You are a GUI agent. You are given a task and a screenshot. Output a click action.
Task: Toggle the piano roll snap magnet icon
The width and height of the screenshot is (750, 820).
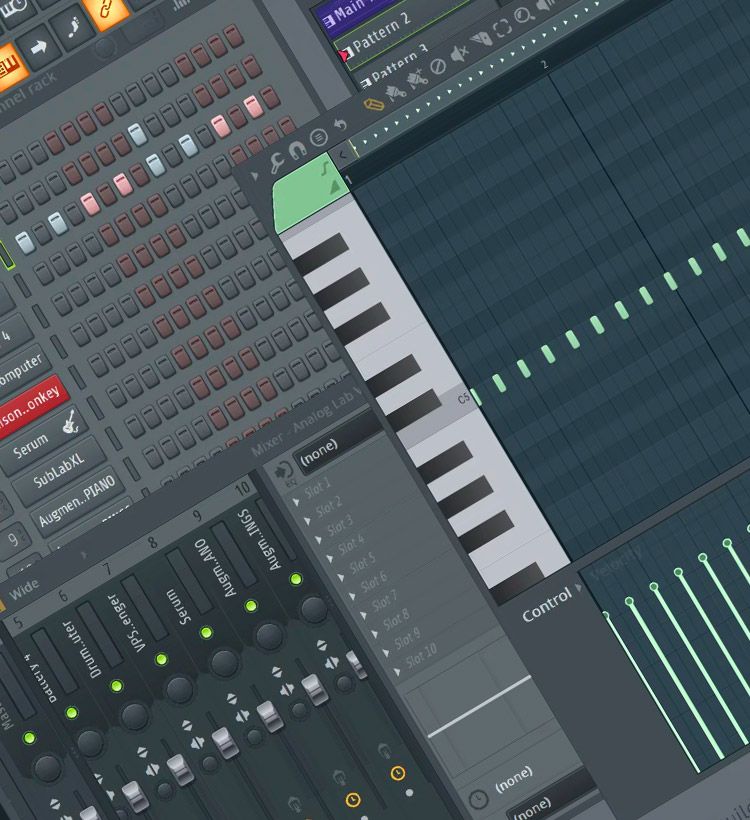pos(297,151)
